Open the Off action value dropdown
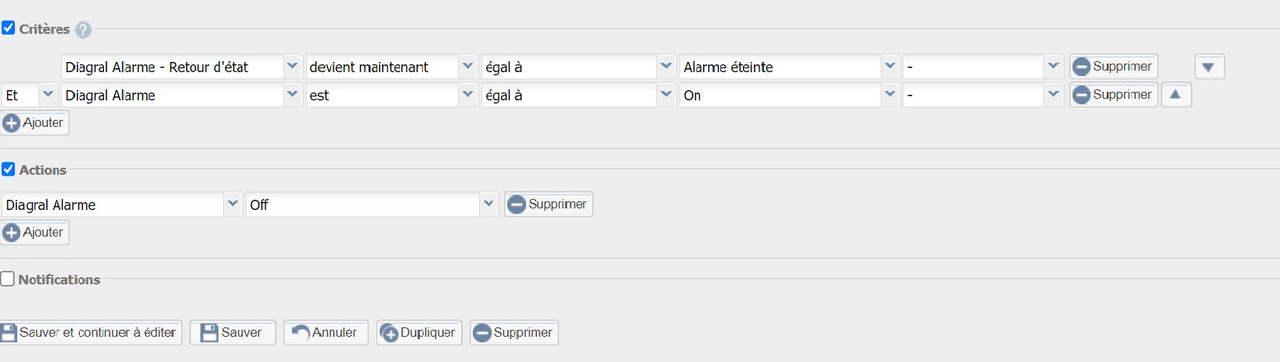 pyautogui.click(x=372, y=204)
